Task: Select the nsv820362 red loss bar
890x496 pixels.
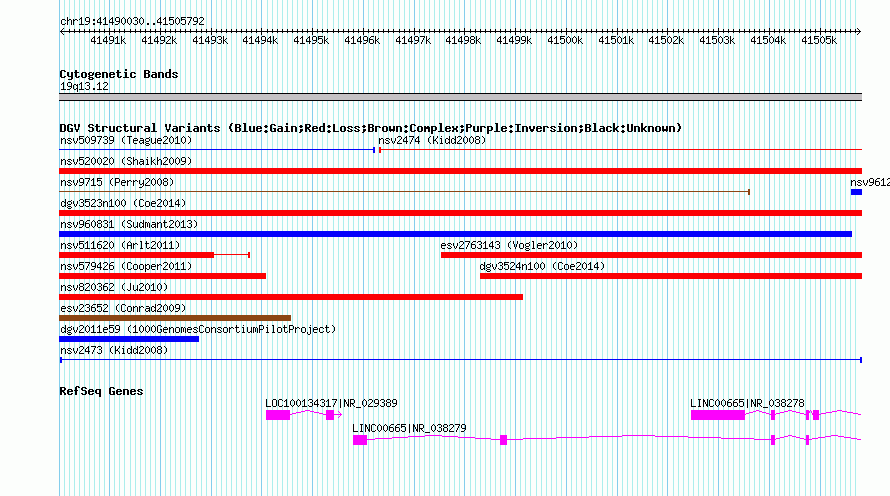Action: 291,297
